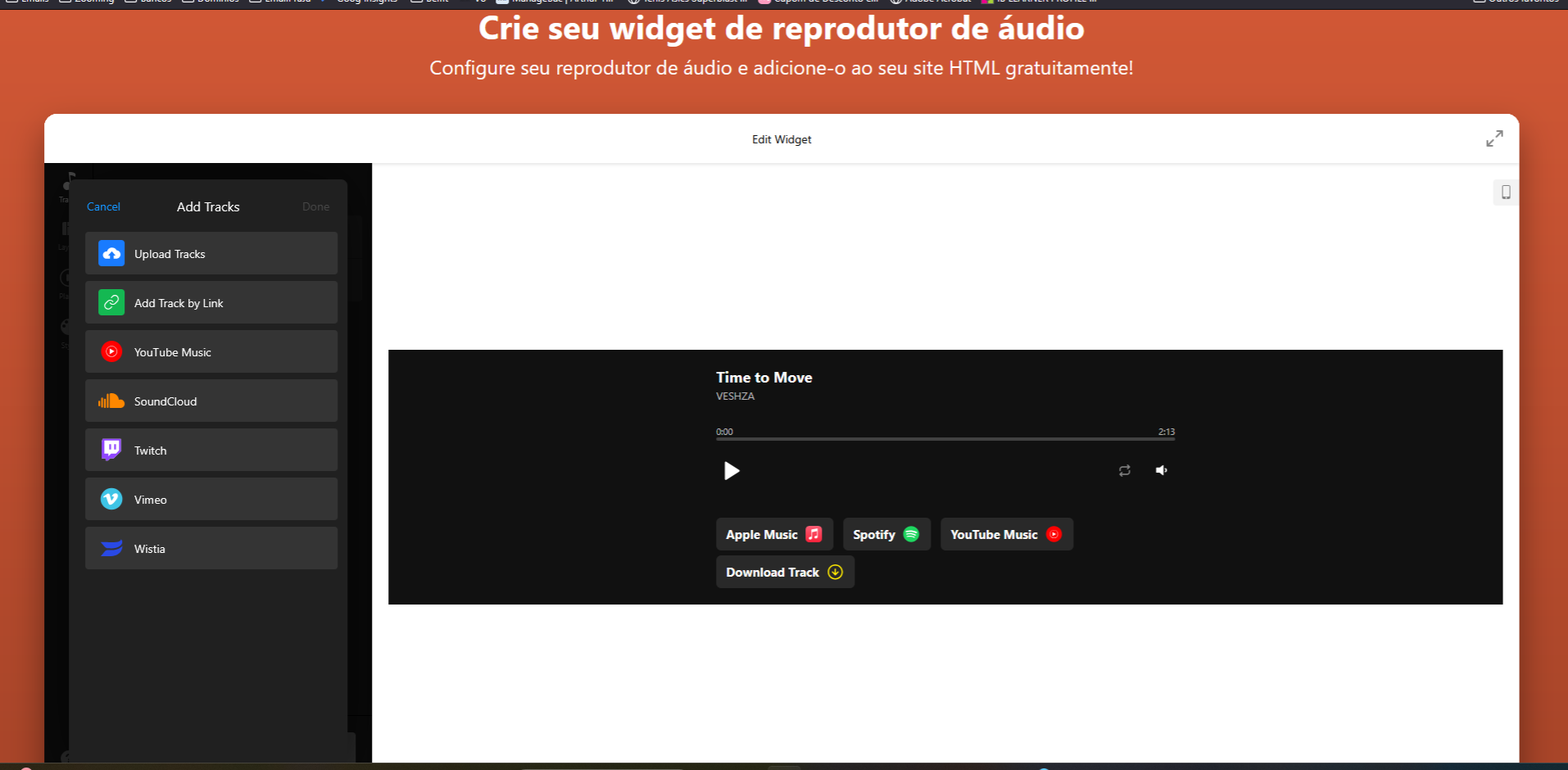Open the Spotify button
Screen dimensions: 1568x770
point(886,534)
